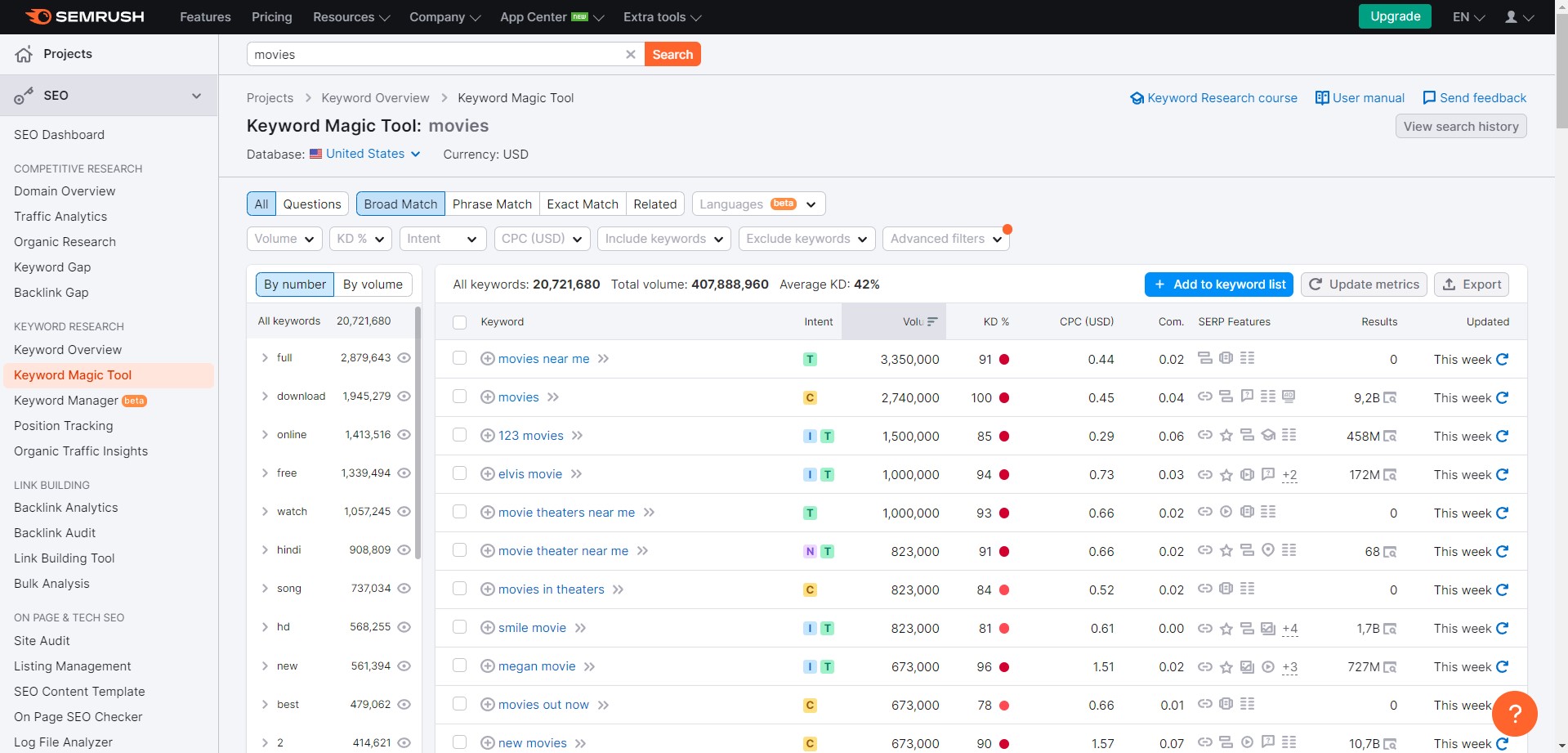Open the user account icon menu

point(1519,17)
